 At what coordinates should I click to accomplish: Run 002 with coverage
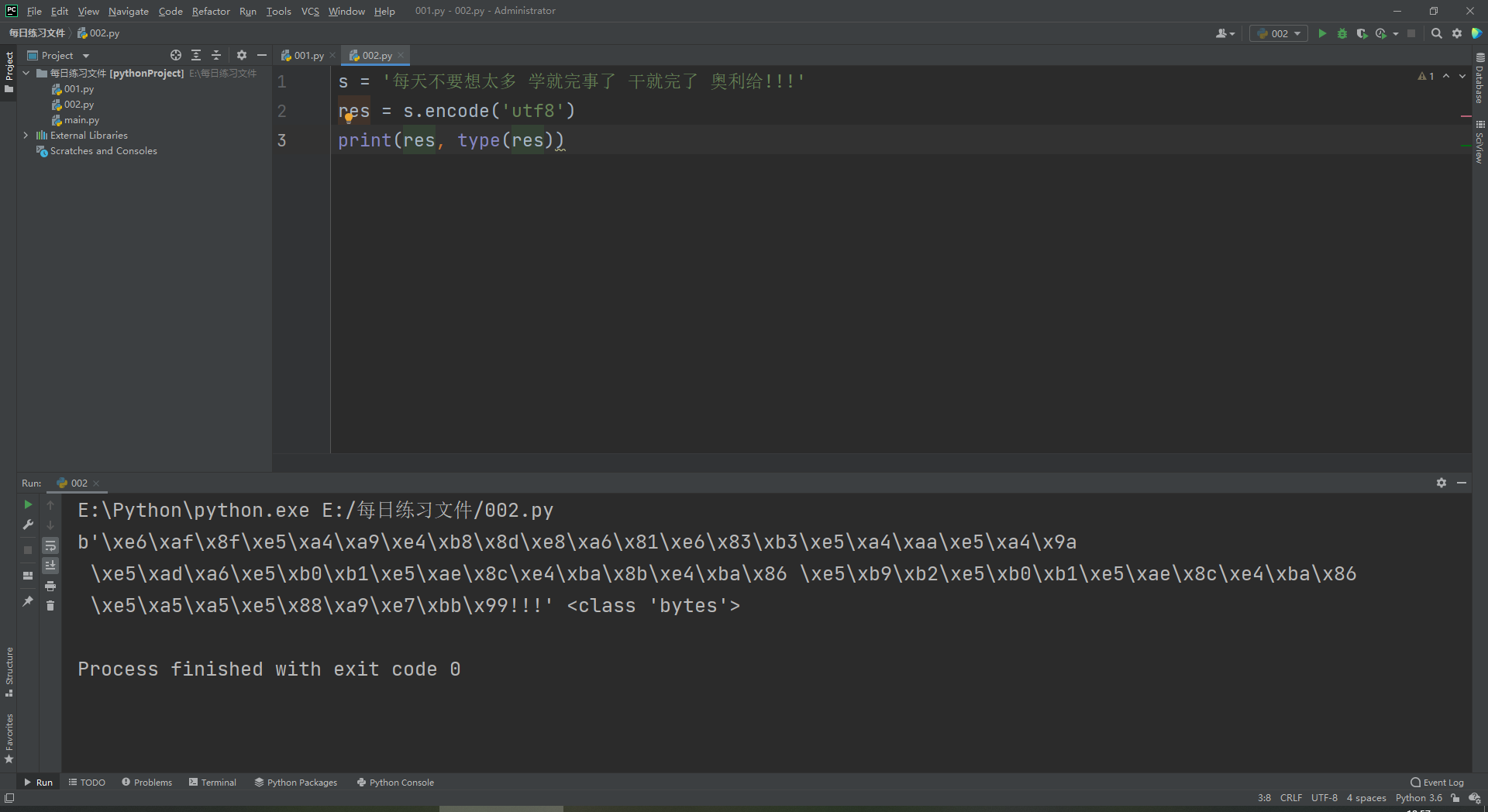(x=1362, y=33)
